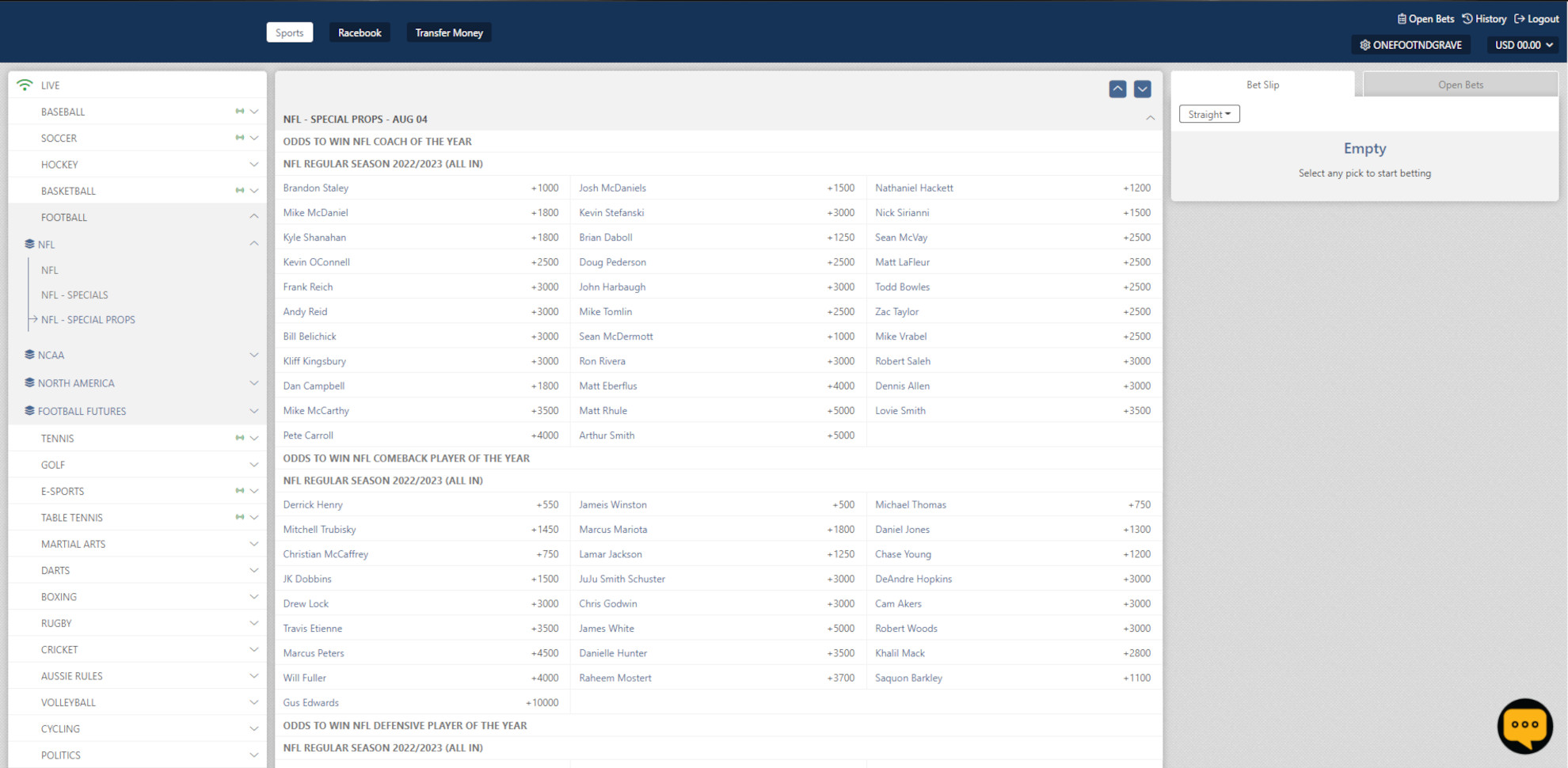The image size is (1568, 768).
Task: Open the Straight bet type dropdown
Action: [1209, 114]
